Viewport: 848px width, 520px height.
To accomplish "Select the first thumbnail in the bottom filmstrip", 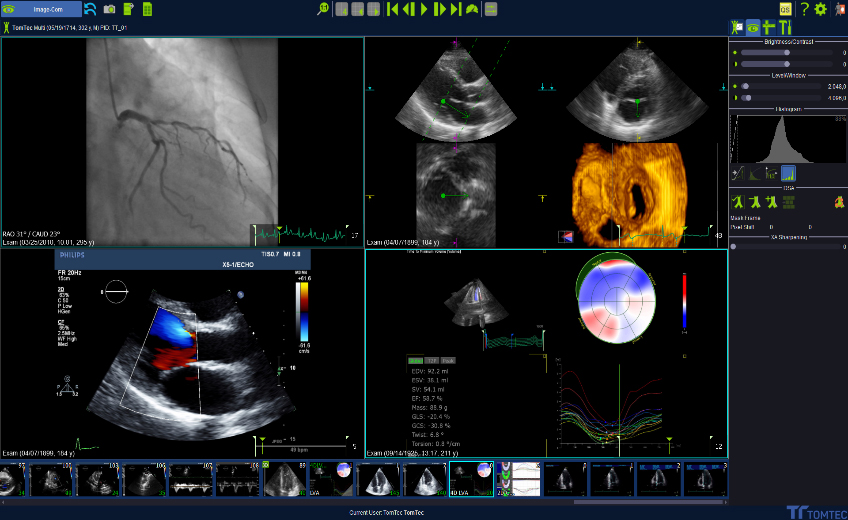I will (x=11, y=479).
